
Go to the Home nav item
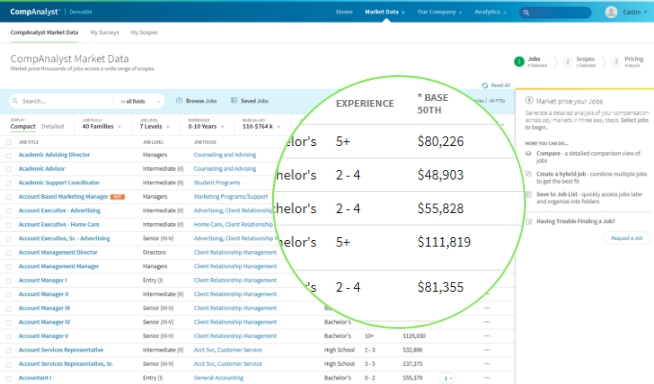344,12
